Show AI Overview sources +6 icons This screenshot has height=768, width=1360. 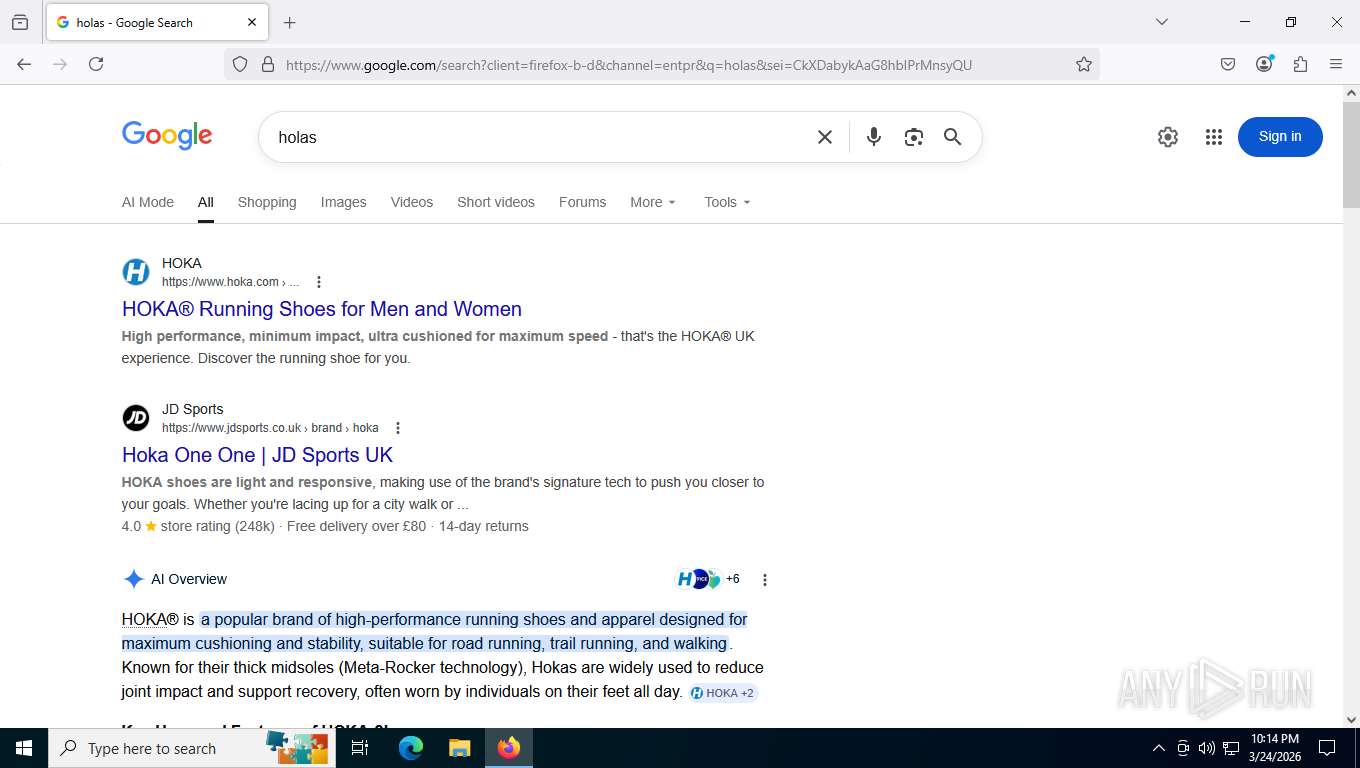[x=709, y=579]
